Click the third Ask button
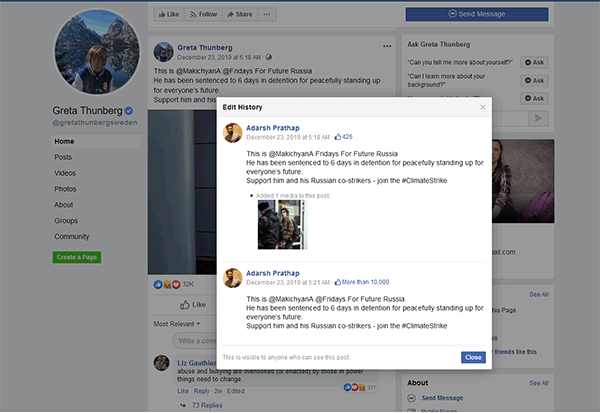 (x=534, y=98)
